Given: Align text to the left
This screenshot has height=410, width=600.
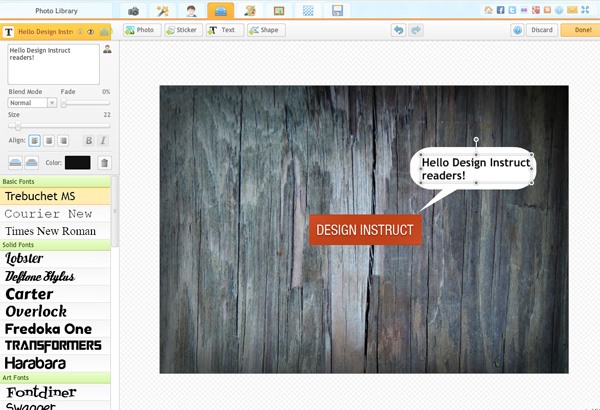Looking at the screenshot, I should tap(34, 141).
